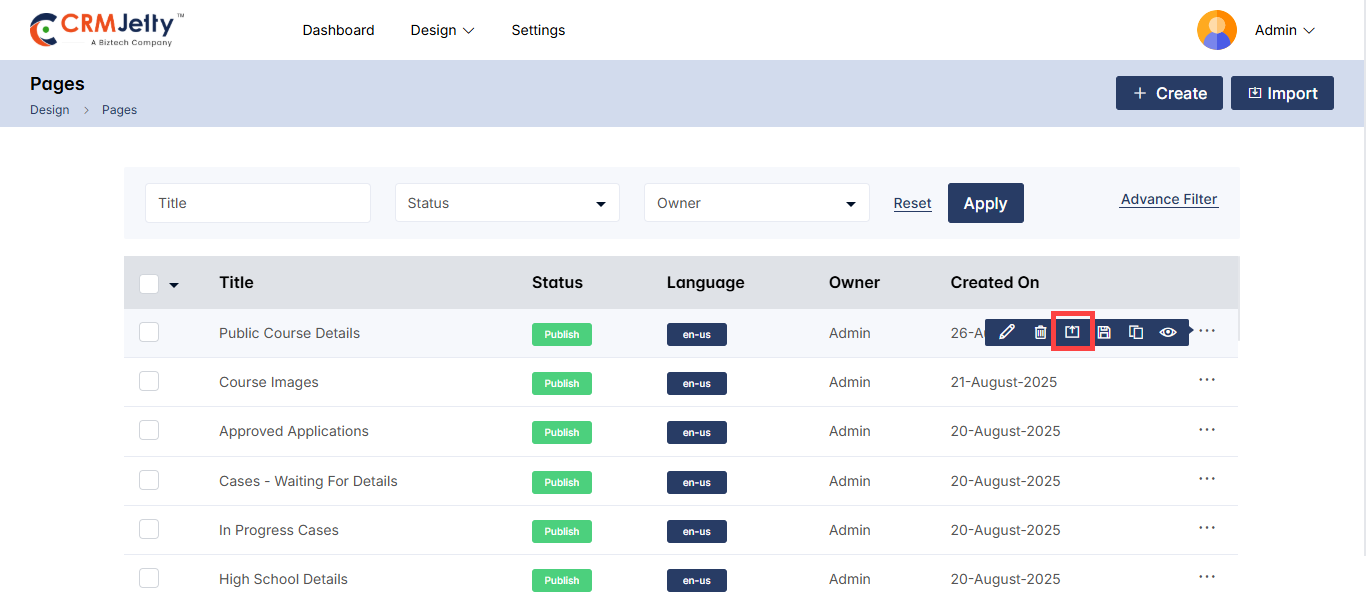This screenshot has width=1366, height=599.
Task: Click the Admin user avatar
Action: coord(1216,30)
